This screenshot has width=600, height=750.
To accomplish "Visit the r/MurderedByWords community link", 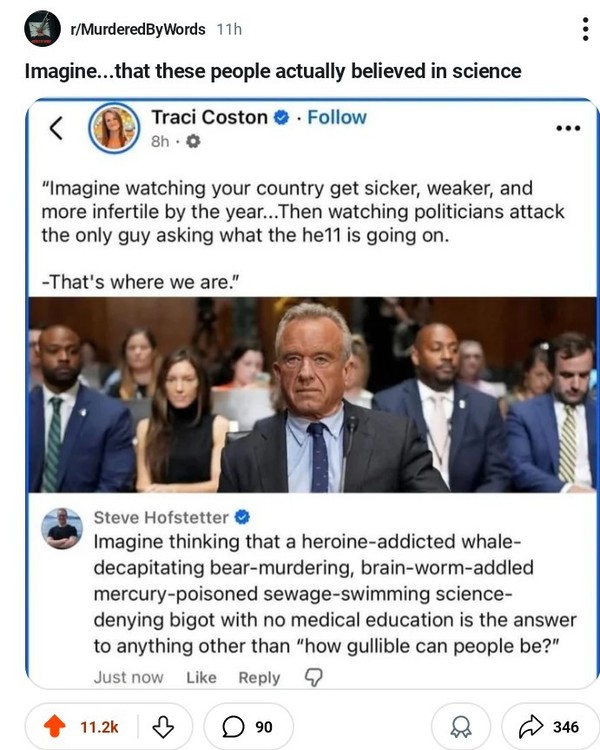I will coord(138,30).
